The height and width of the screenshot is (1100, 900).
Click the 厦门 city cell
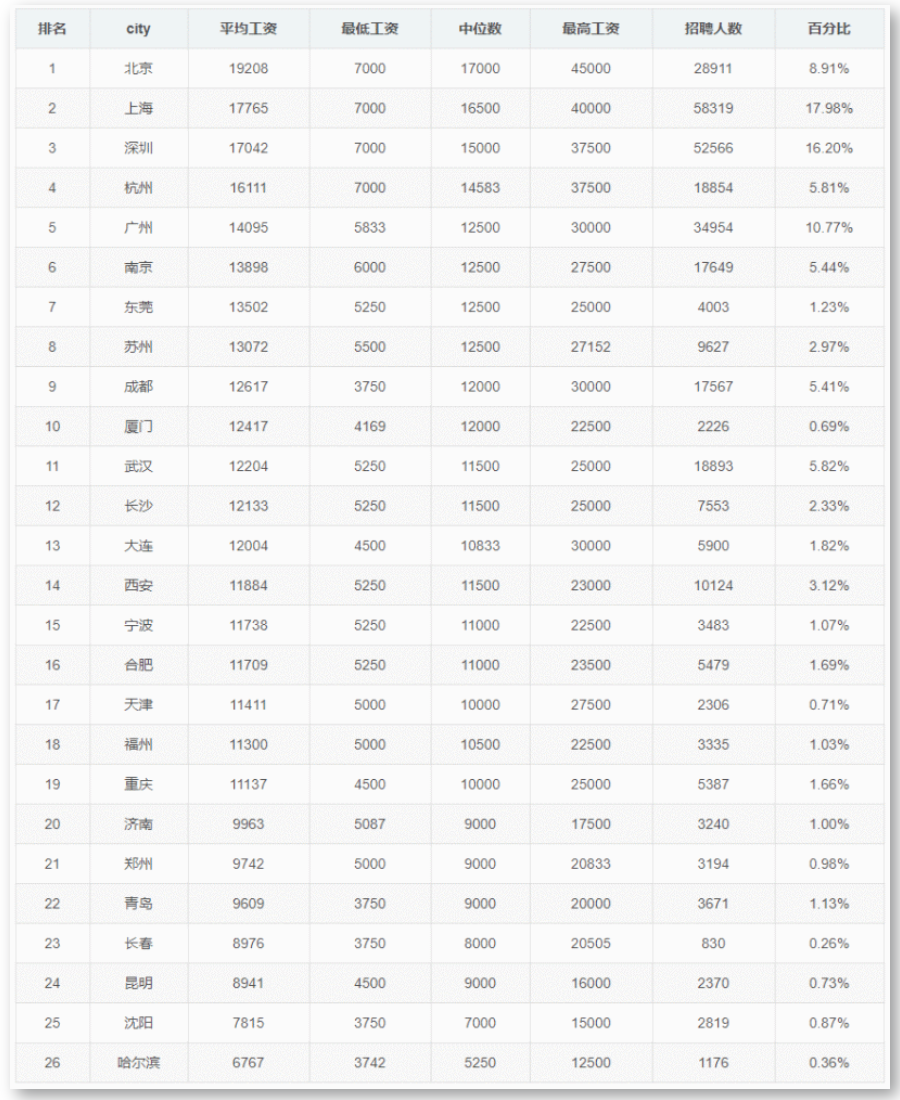pos(138,427)
